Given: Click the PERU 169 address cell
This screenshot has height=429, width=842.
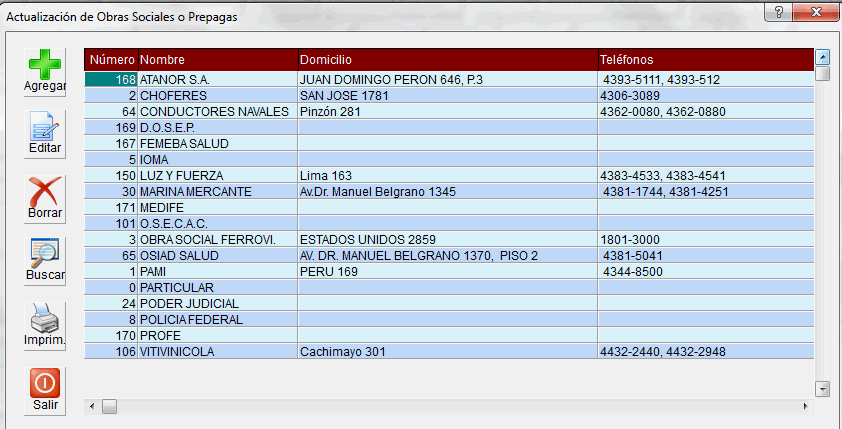Looking at the screenshot, I should 448,272.
